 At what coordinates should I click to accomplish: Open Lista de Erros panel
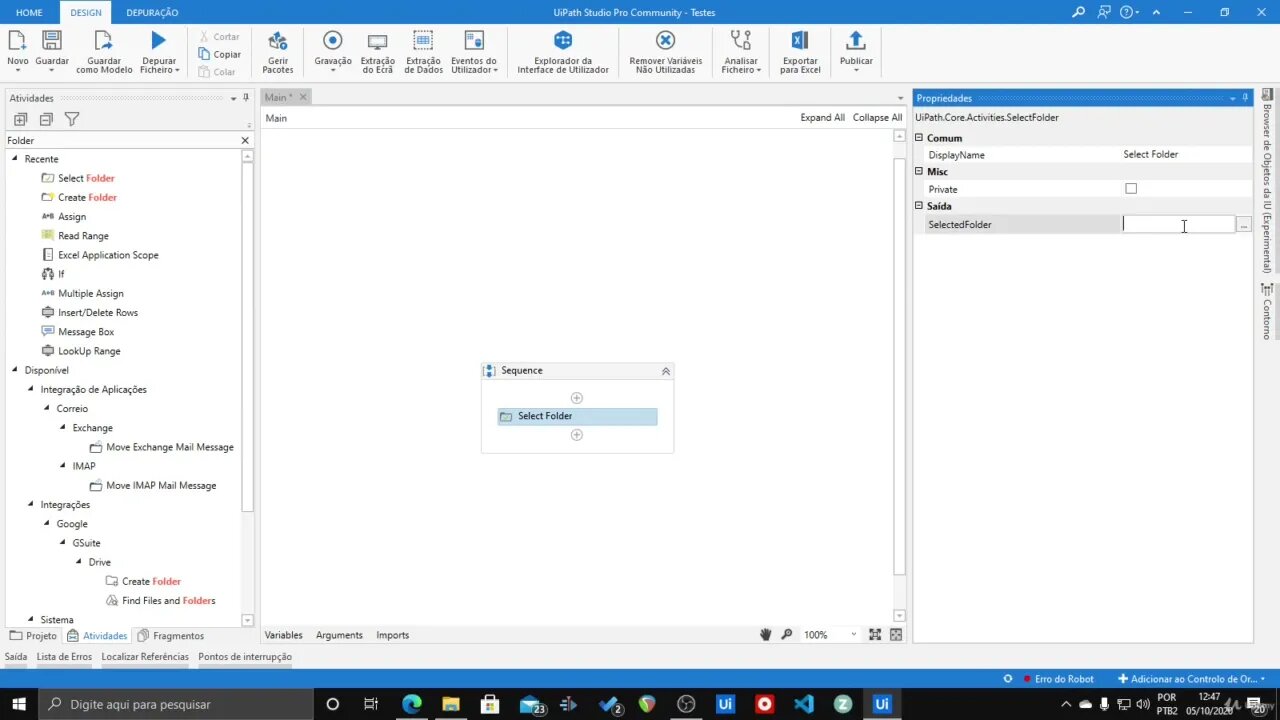(x=64, y=657)
